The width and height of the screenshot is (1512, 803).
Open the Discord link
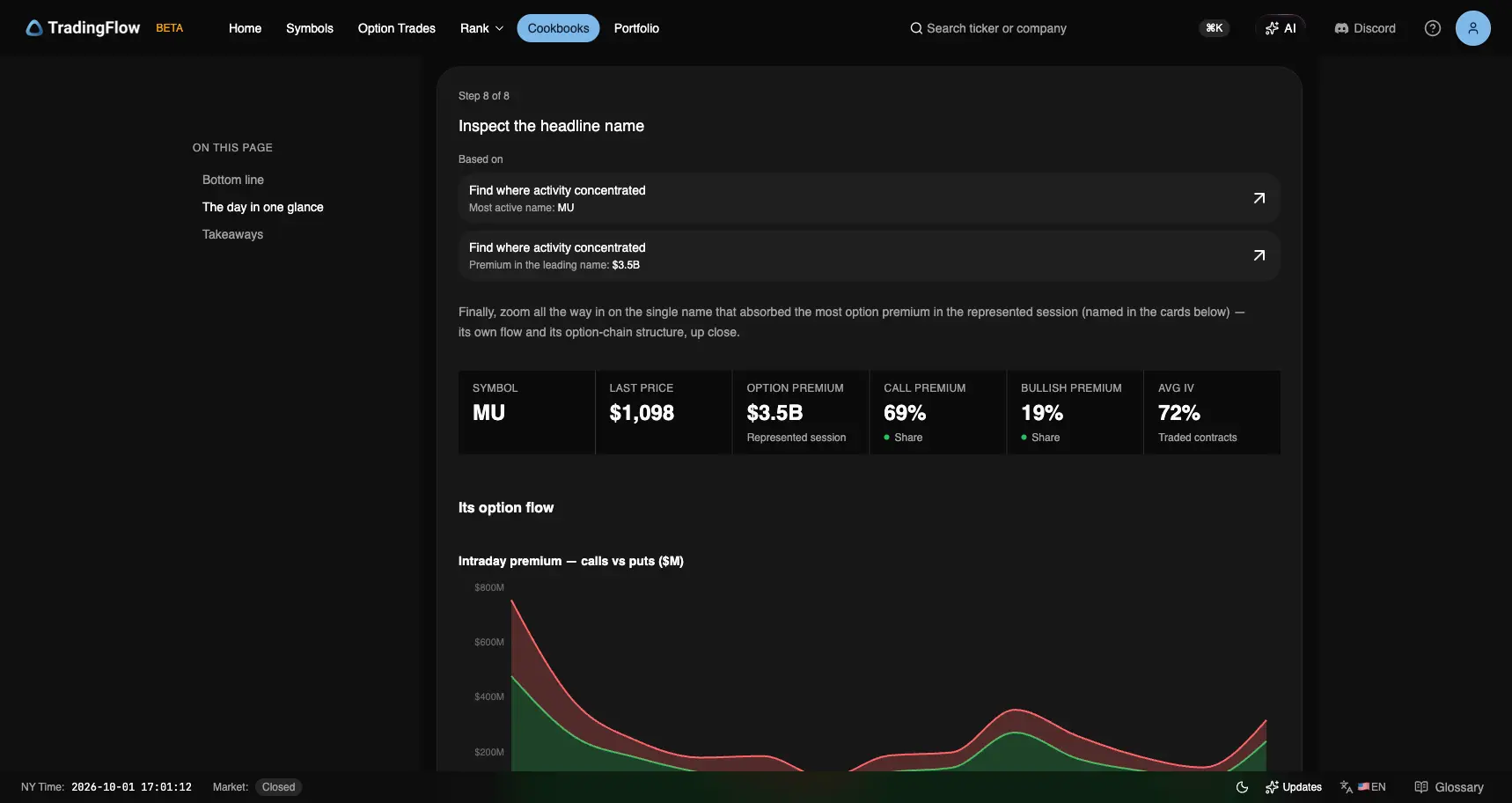[1365, 28]
